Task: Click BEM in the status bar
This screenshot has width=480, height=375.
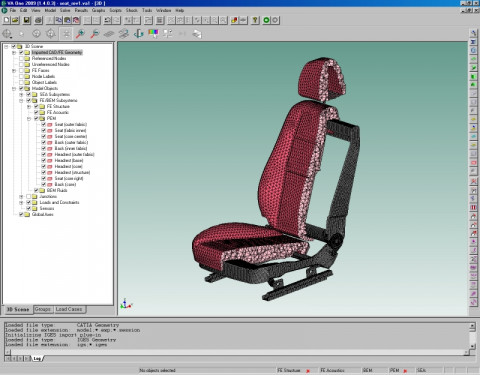Action: point(367,370)
